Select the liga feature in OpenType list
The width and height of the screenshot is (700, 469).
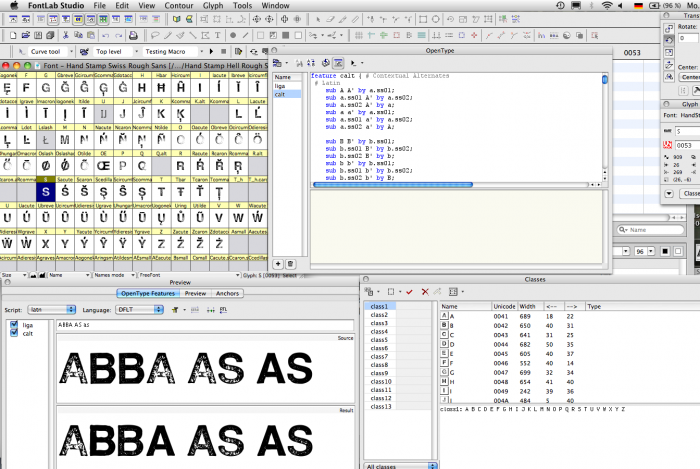[x=288, y=86]
